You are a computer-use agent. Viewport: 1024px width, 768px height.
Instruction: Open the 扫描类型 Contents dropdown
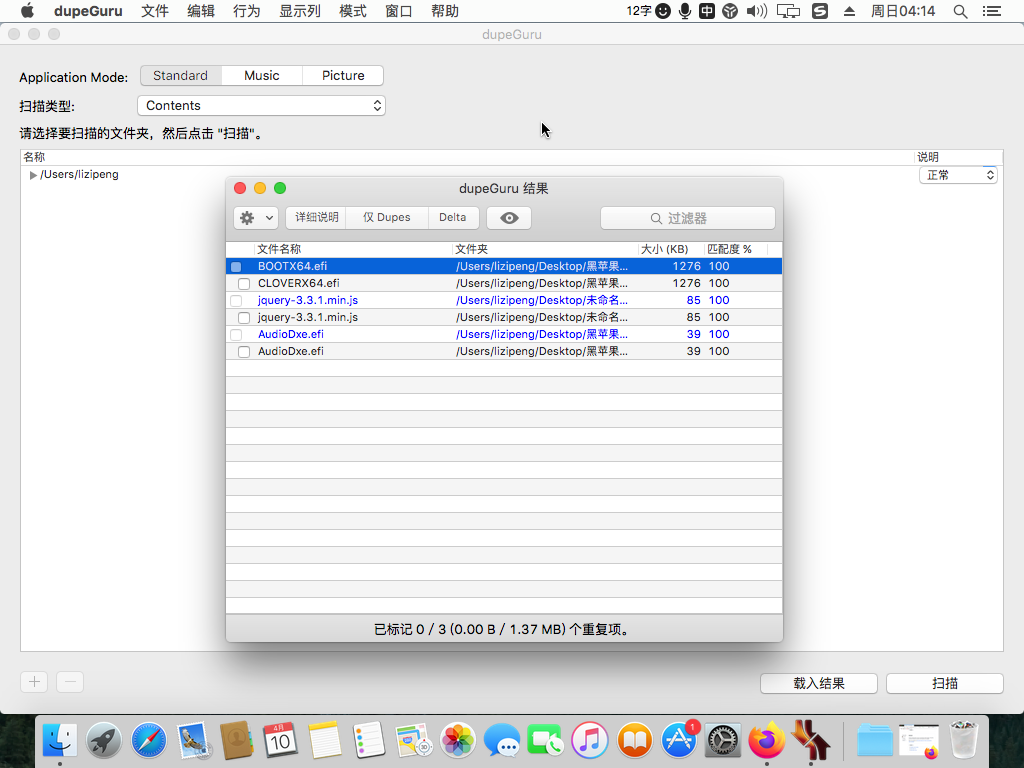(x=261, y=106)
